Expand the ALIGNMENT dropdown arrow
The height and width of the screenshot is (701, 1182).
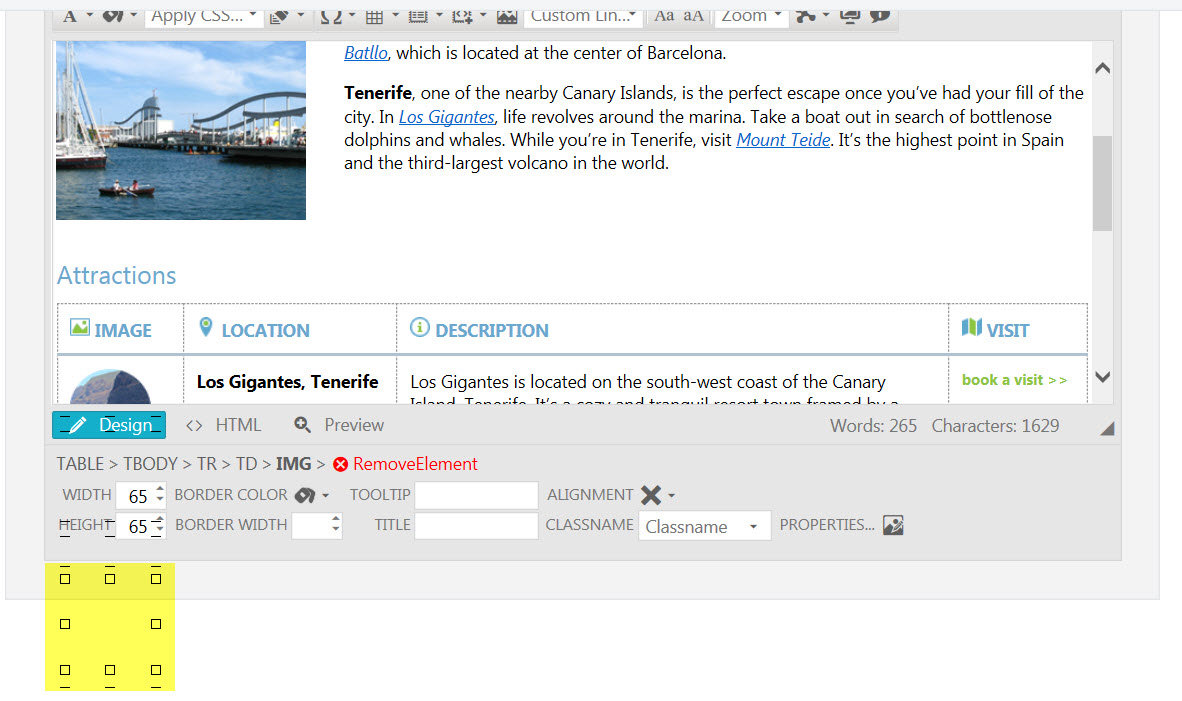[672, 496]
